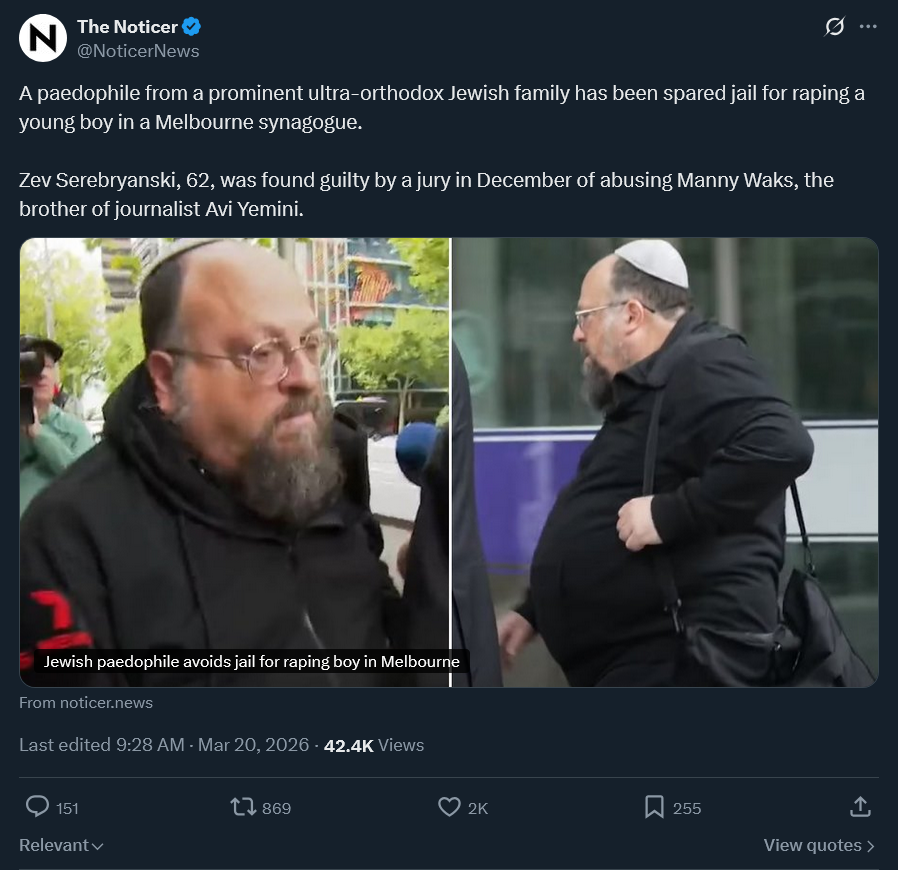Open the noticer.news source link
The width and height of the screenshot is (898, 870).
coord(86,703)
